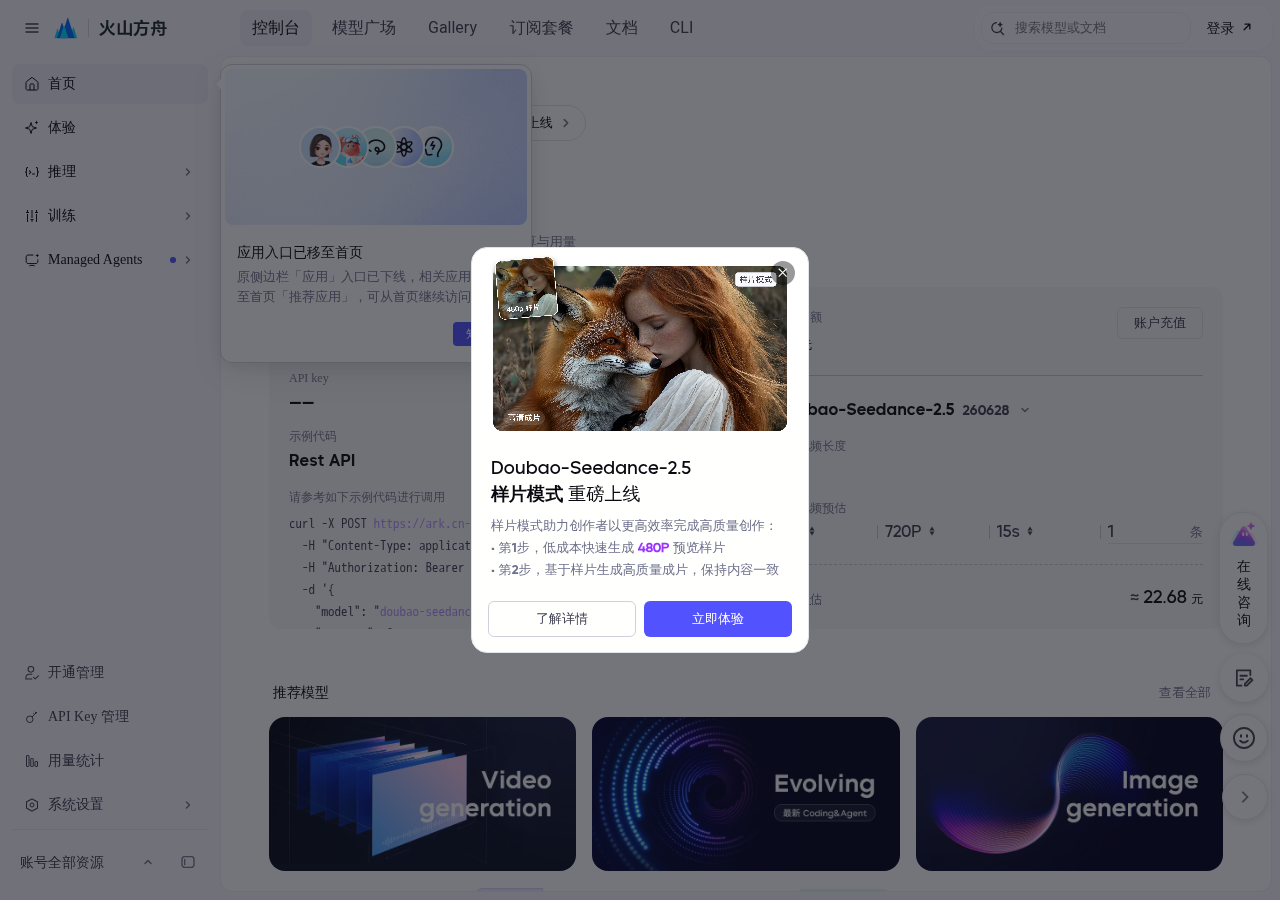The width and height of the screenshot is (1280, 900).
Task: Open API Key 管理 in the sidebar
Action: (x=110, y=717)
